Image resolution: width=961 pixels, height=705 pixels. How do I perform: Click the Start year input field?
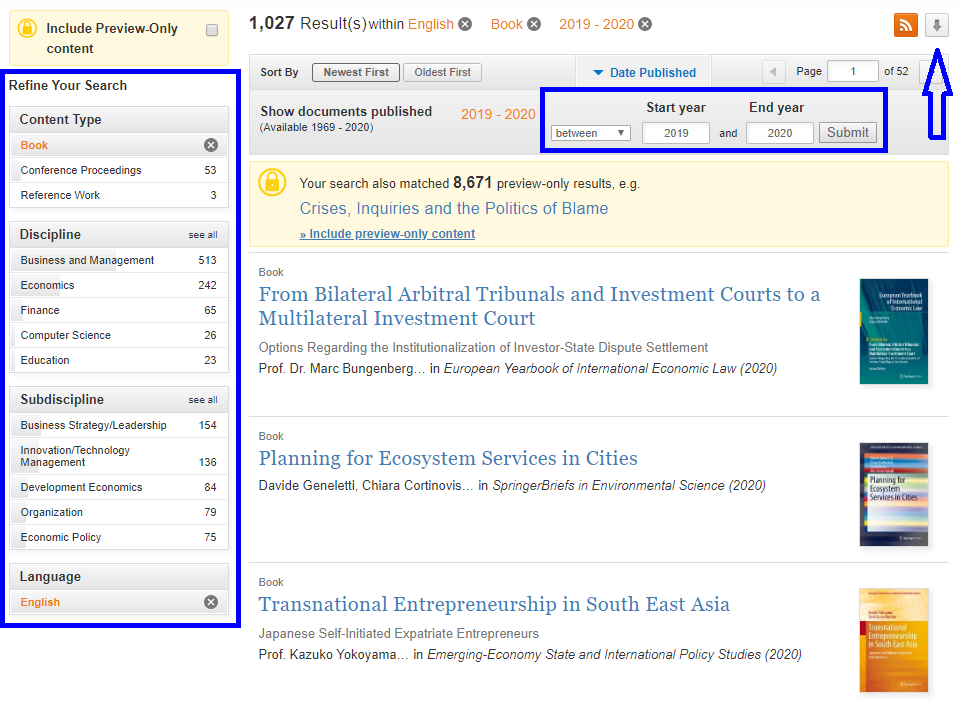click(x=676, y=133)
